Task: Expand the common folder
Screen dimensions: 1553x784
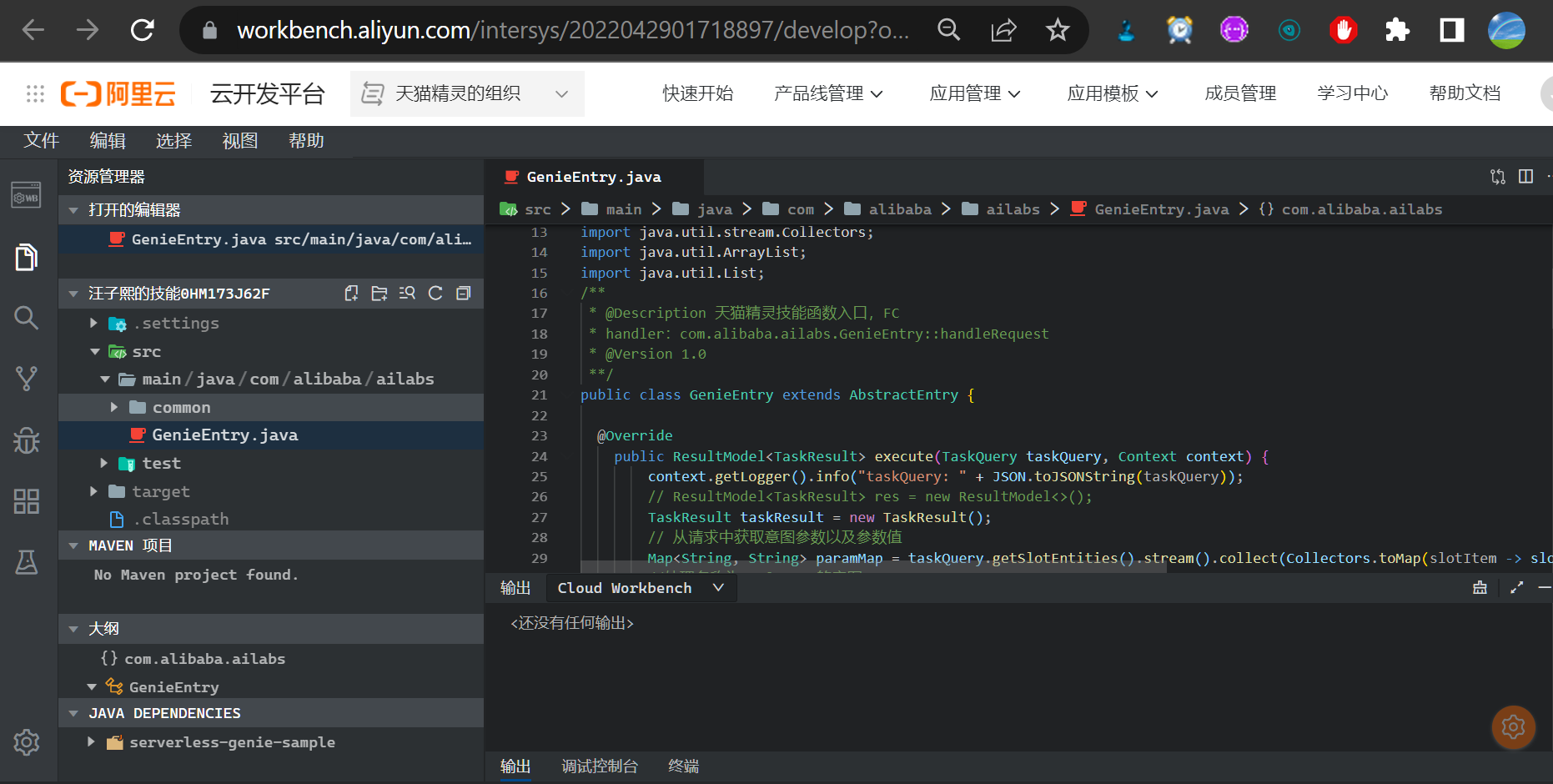Action: [181, 408]
